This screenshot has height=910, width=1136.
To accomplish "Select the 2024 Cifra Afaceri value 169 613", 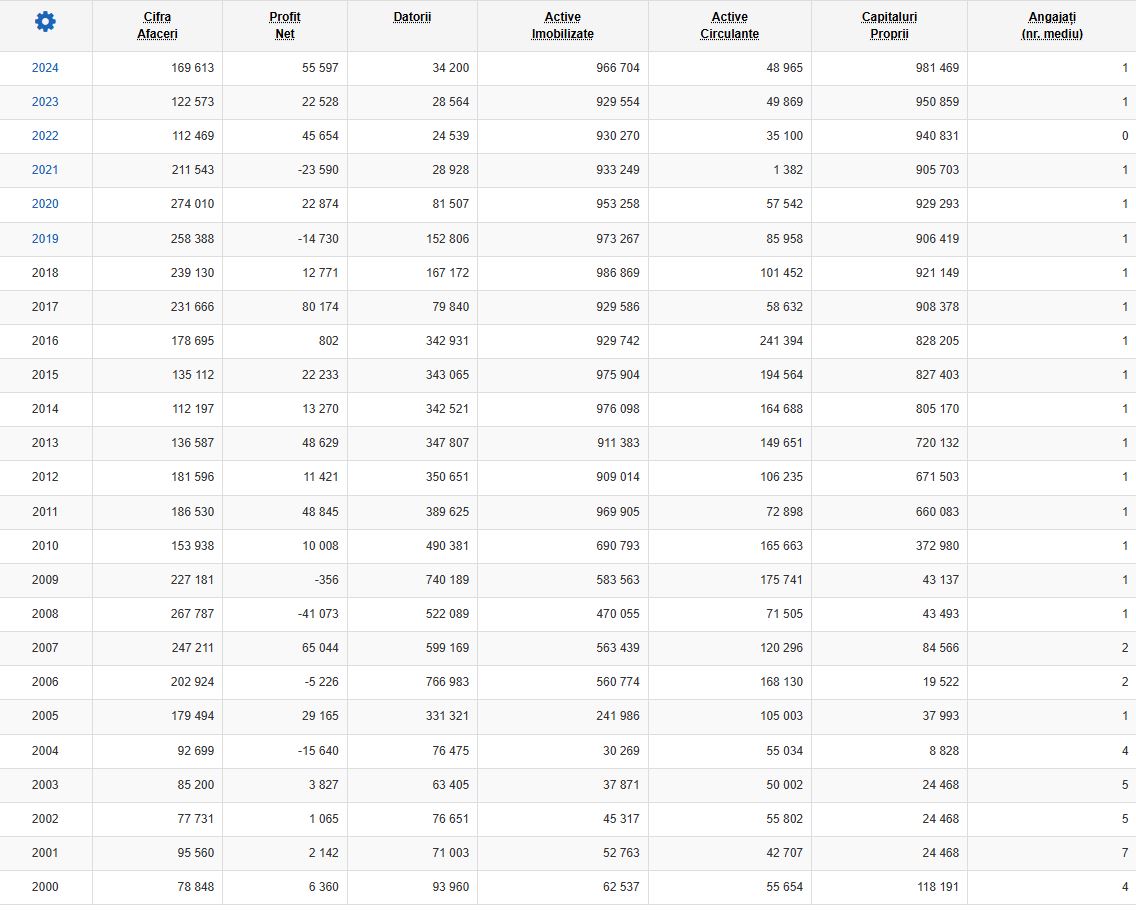I will (193, 68).
